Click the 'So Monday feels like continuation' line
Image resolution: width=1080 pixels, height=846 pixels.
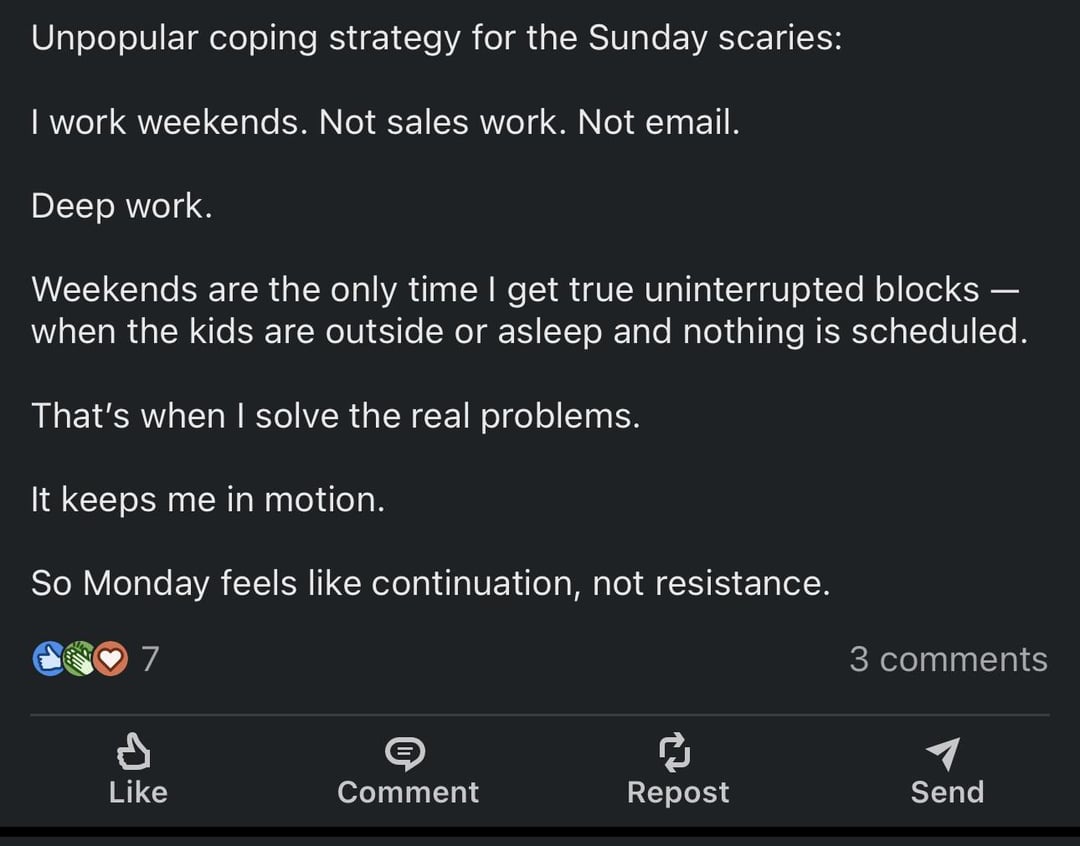tap(430, 583)
